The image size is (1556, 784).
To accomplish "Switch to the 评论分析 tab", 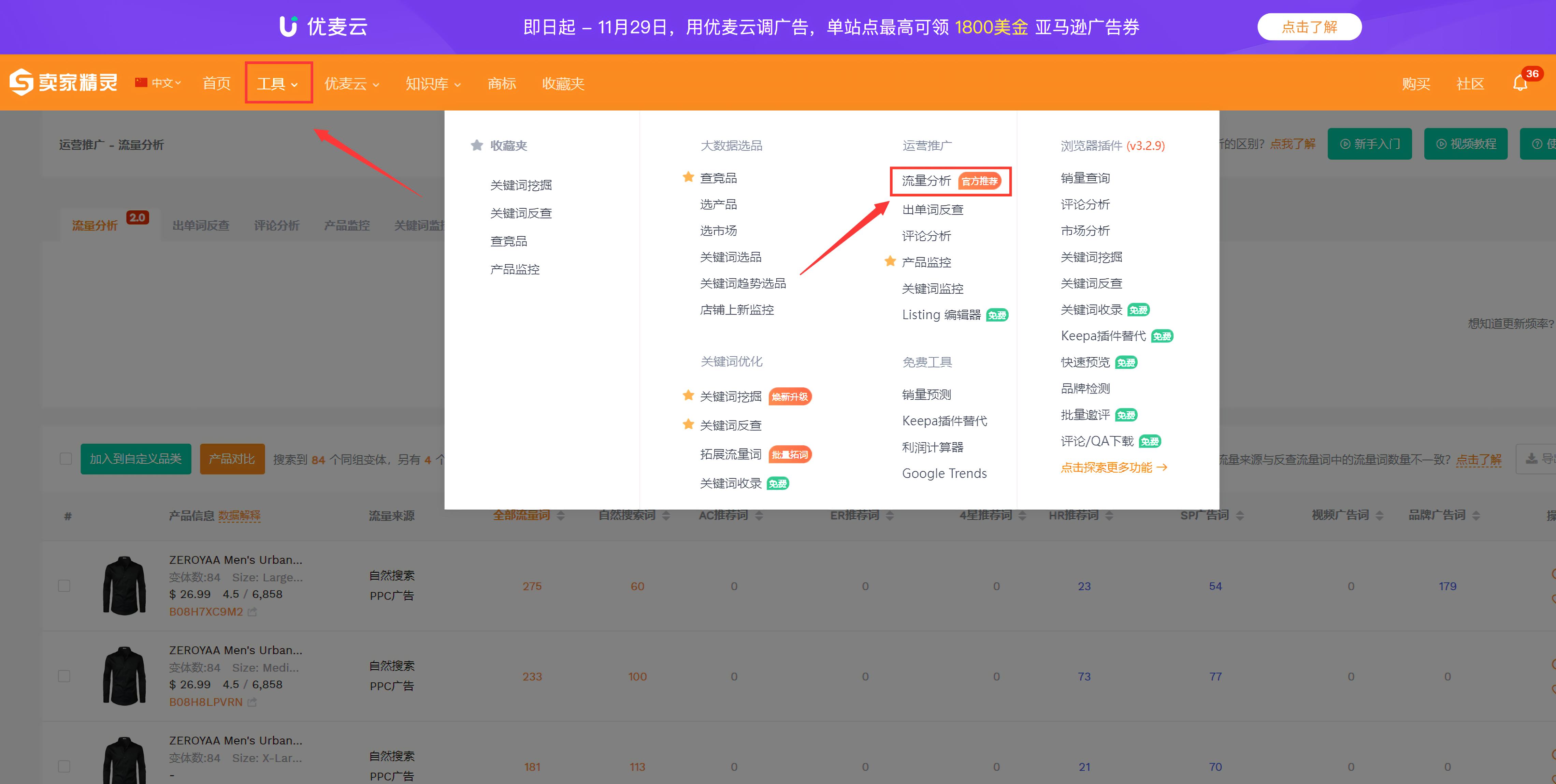I will point(277,224).
